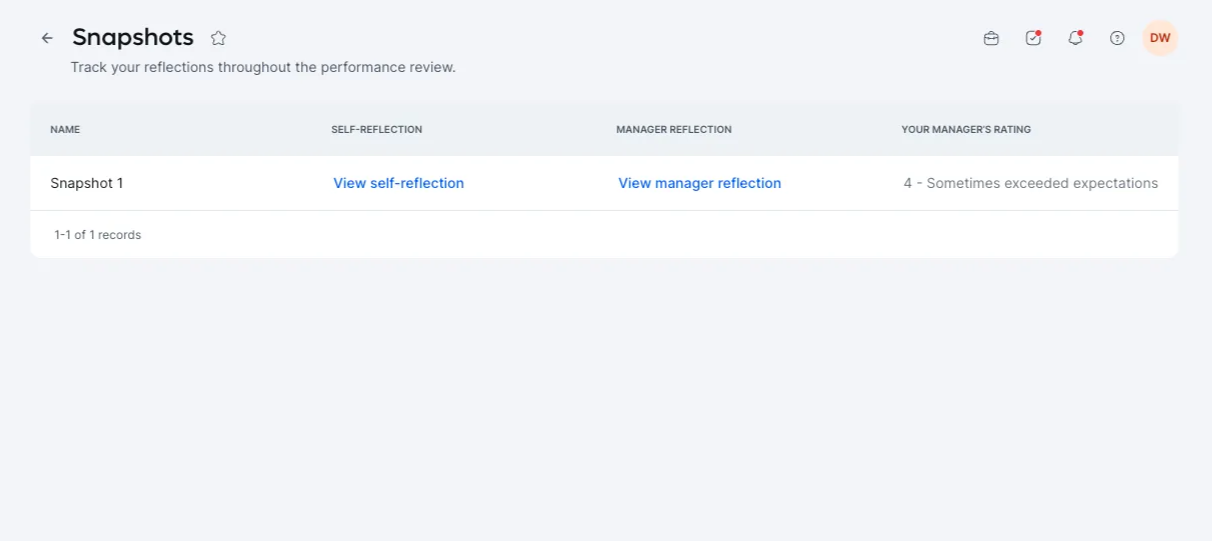Image resolution: width=1212 pixels, height=541 pixels.
Task: Click the SELF-REFLECTION column header
Action: pos(377,129)
